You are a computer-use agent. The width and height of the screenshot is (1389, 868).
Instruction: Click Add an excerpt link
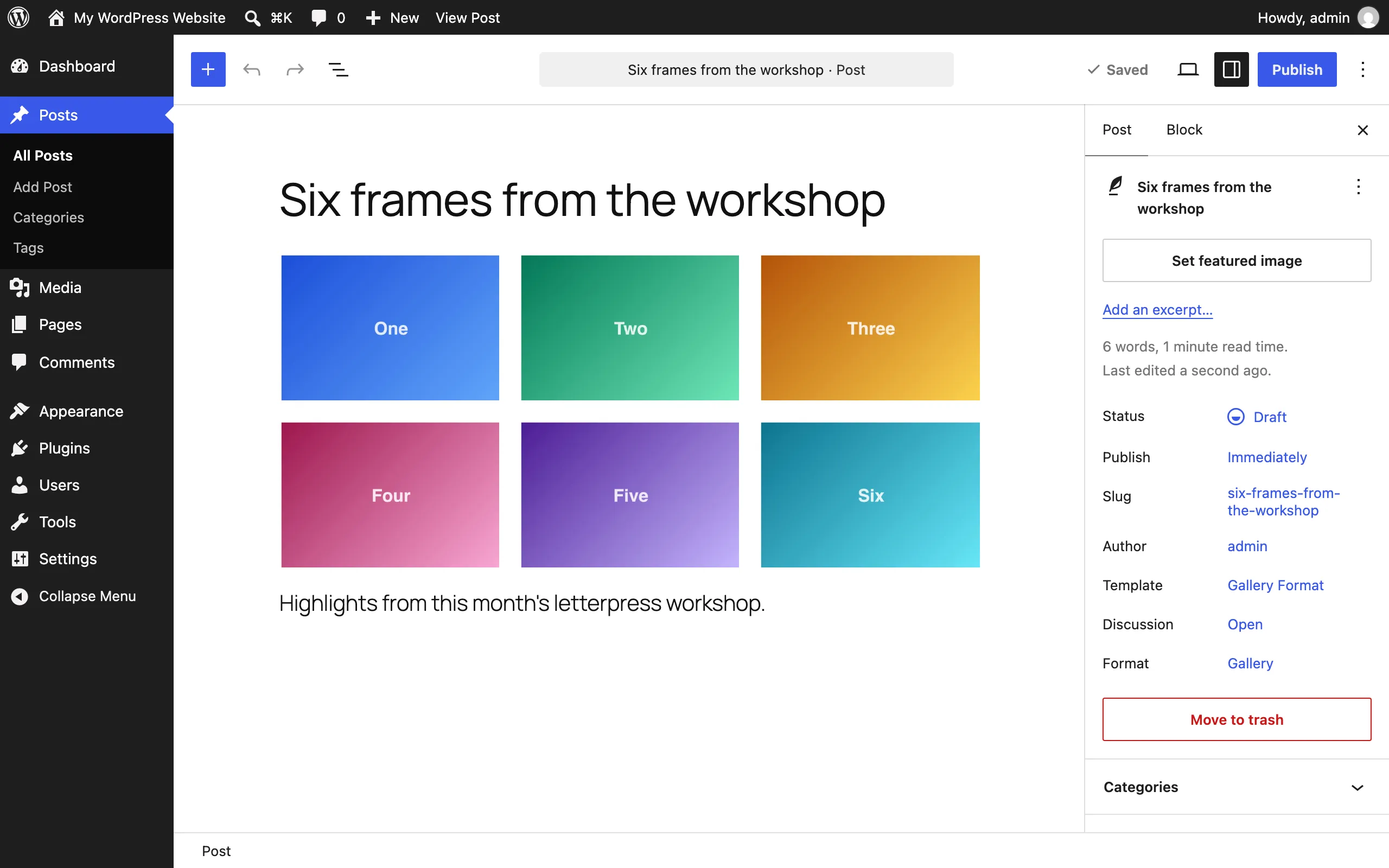1158,309
